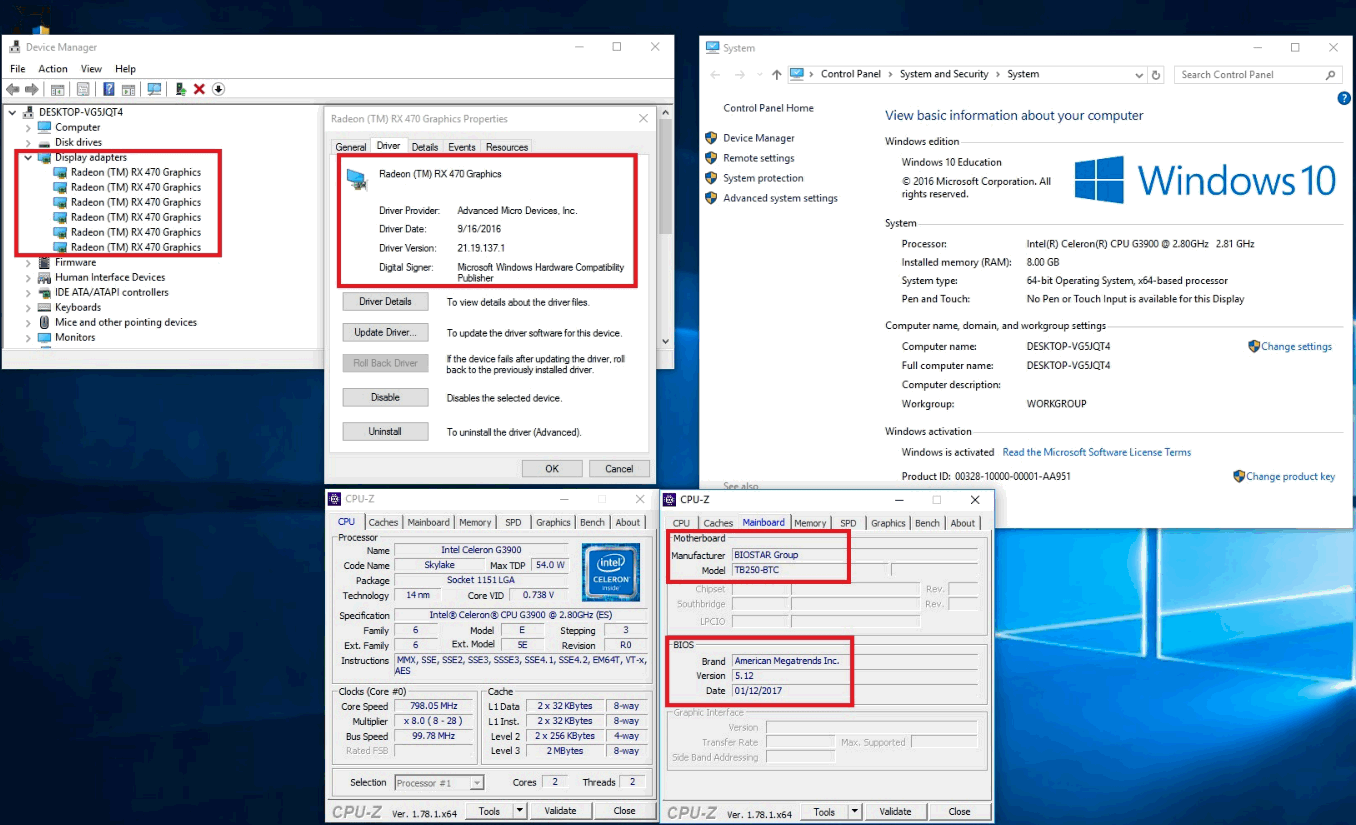Collapse the Display adapters category arrow
The width and height of the screenshot is (1356, 825).
(28, 157)
